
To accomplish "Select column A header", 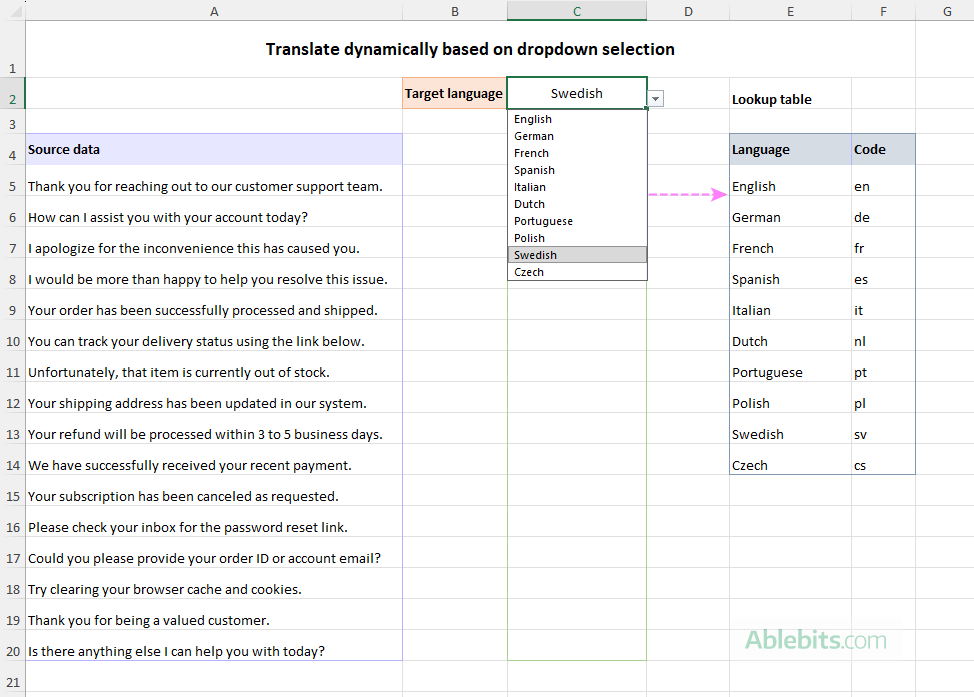I will 214,11.
